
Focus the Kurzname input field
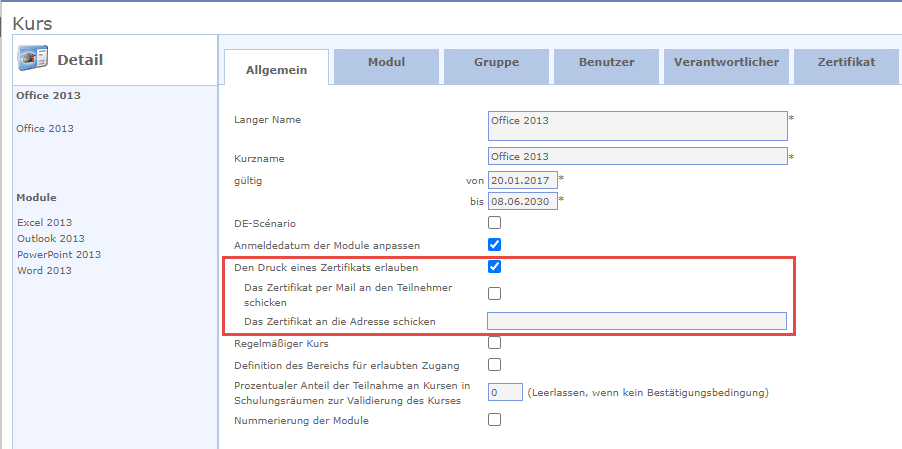(636, 156)
